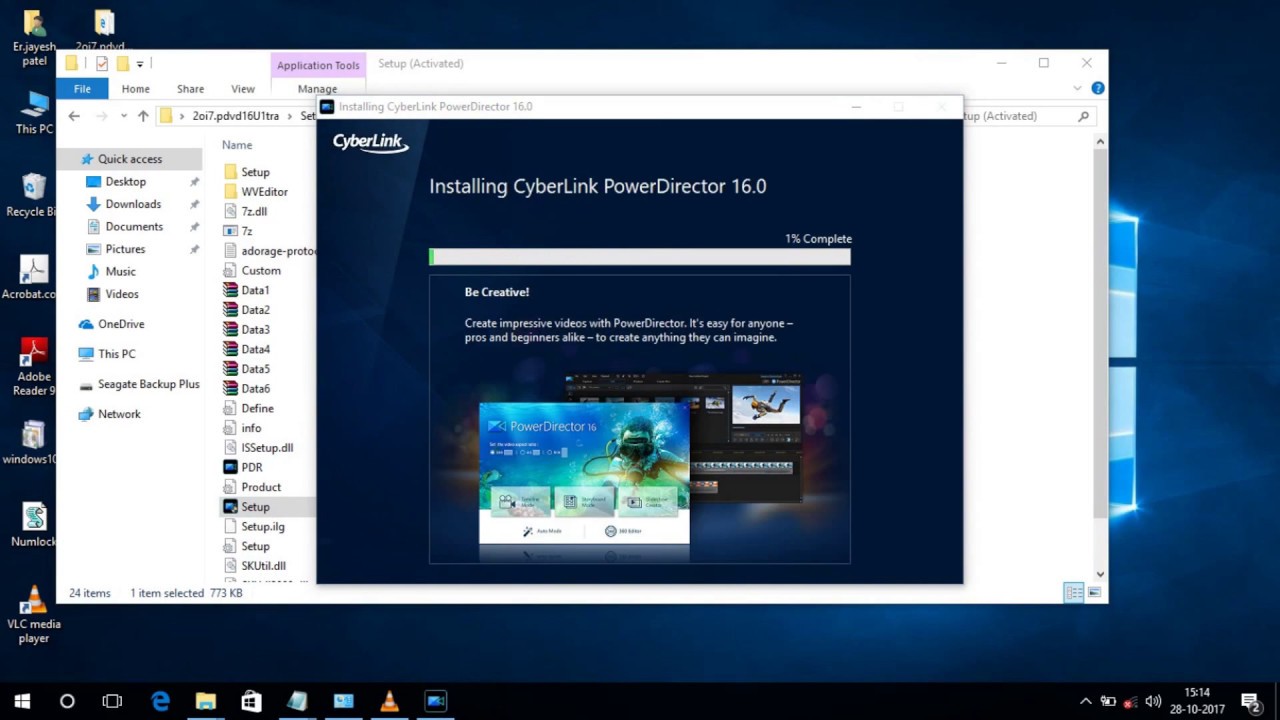Open Documents in navigation pane
This screenshot has width=1280, height=720.
(134, 226)
